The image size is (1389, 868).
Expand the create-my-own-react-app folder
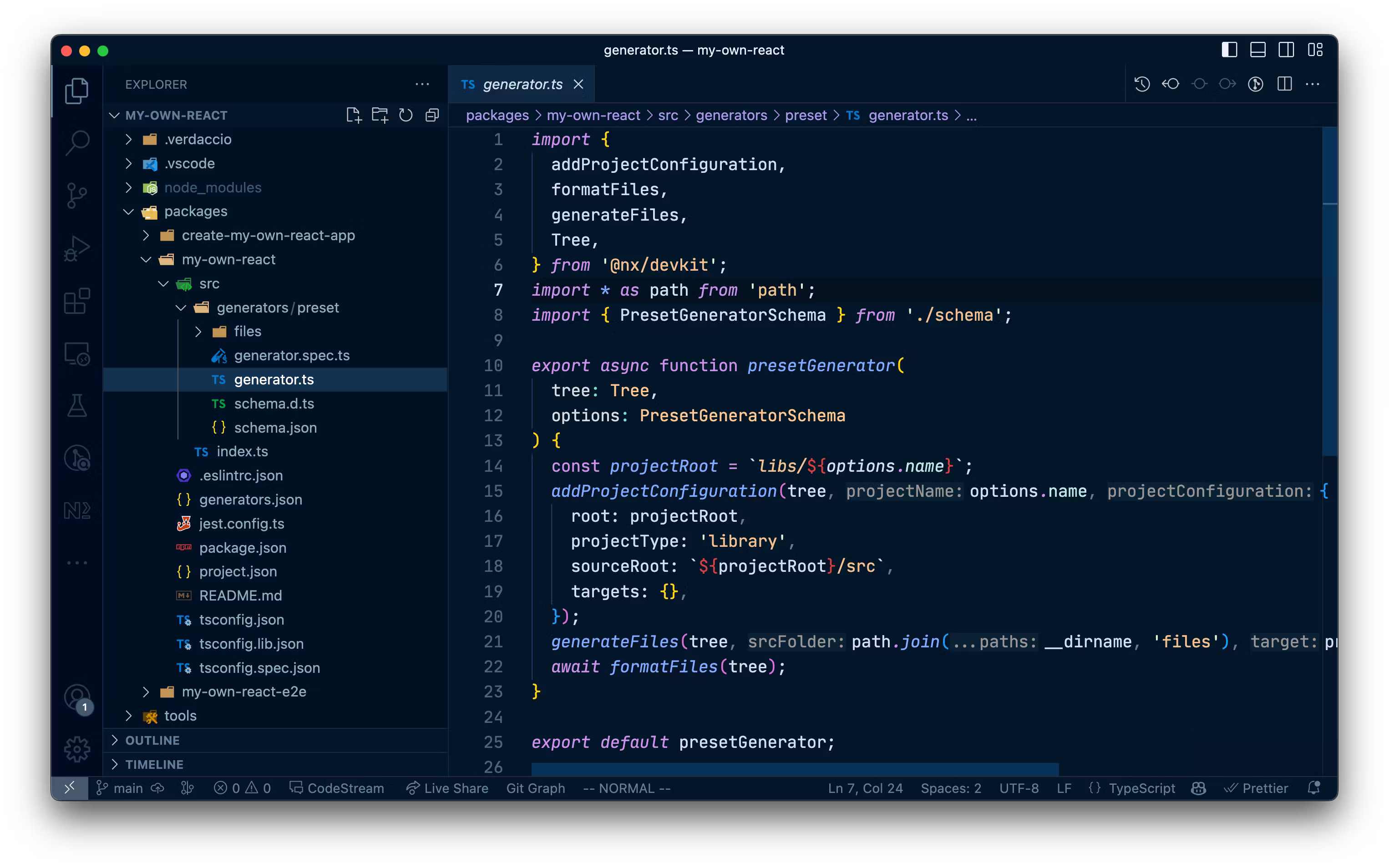268,235
